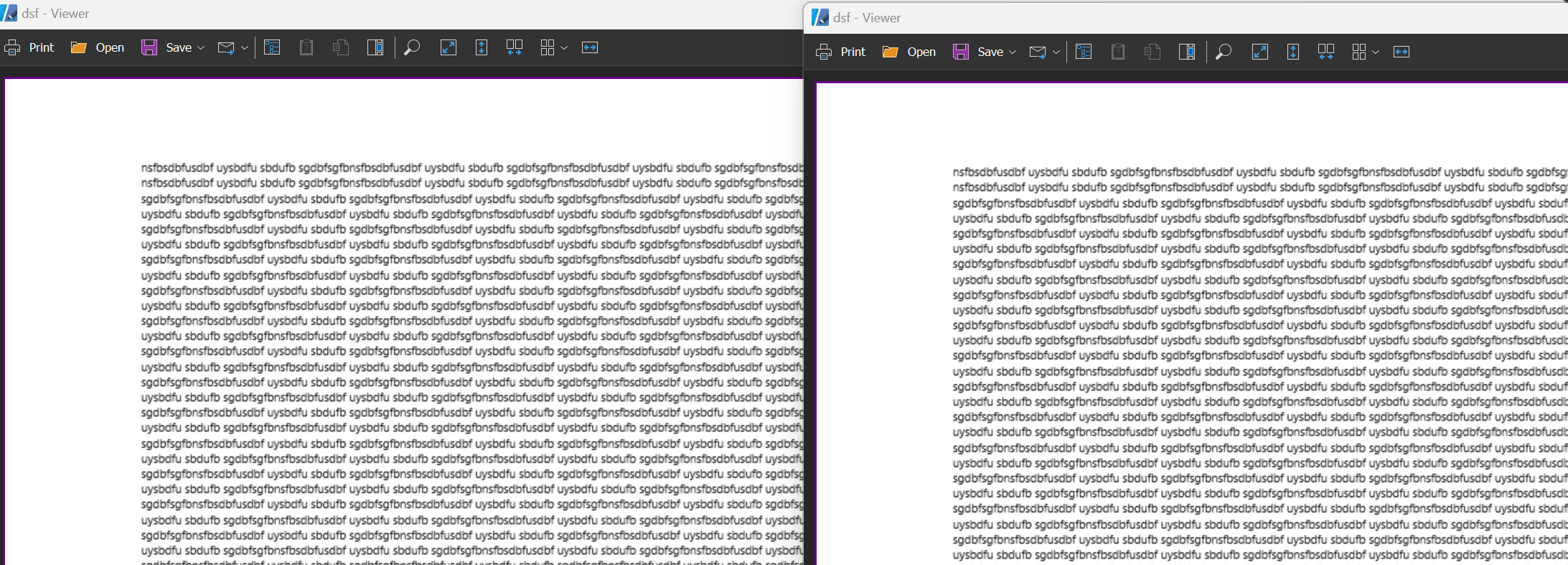This screenshot has width=1568, height=565.
Task: Select fit page width icon in right window
Action: tap(1402, 52)
